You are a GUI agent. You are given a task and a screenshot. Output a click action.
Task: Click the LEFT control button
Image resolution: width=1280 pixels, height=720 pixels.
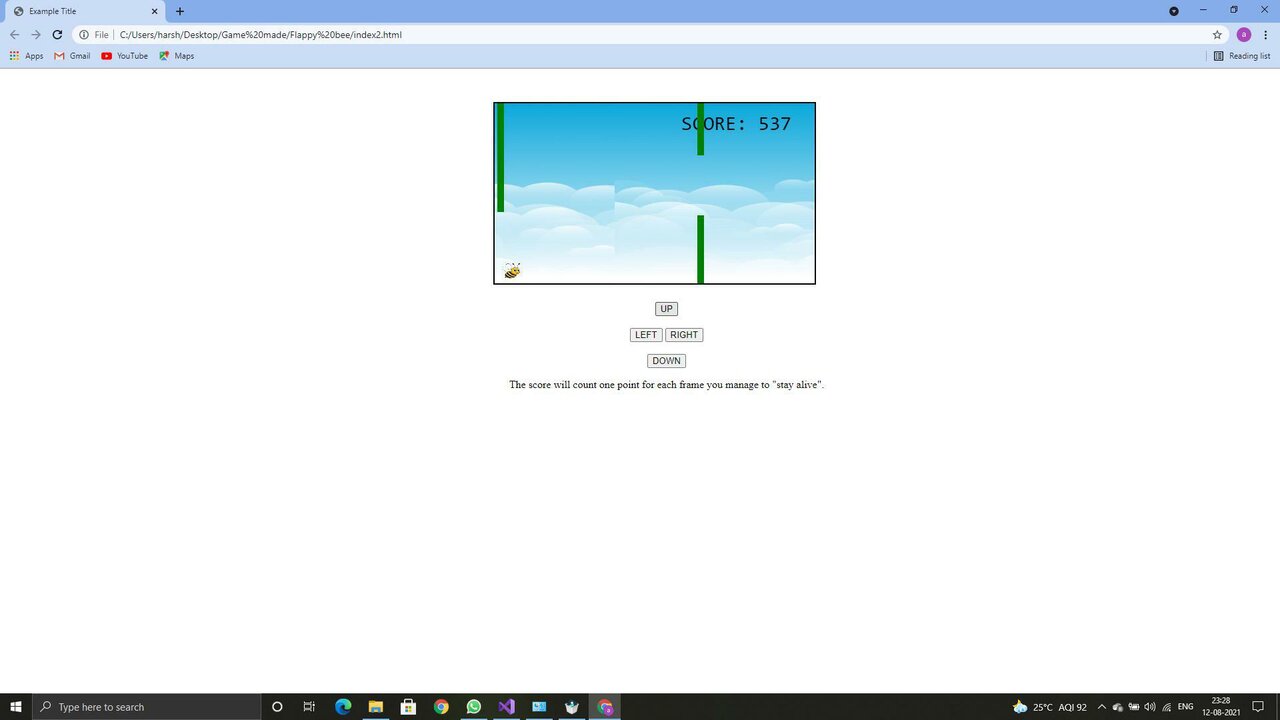[646, 335]
